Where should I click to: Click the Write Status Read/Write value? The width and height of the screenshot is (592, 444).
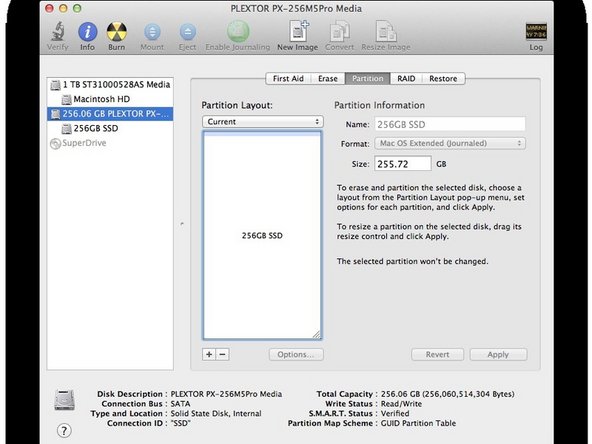tap(401, 404)
